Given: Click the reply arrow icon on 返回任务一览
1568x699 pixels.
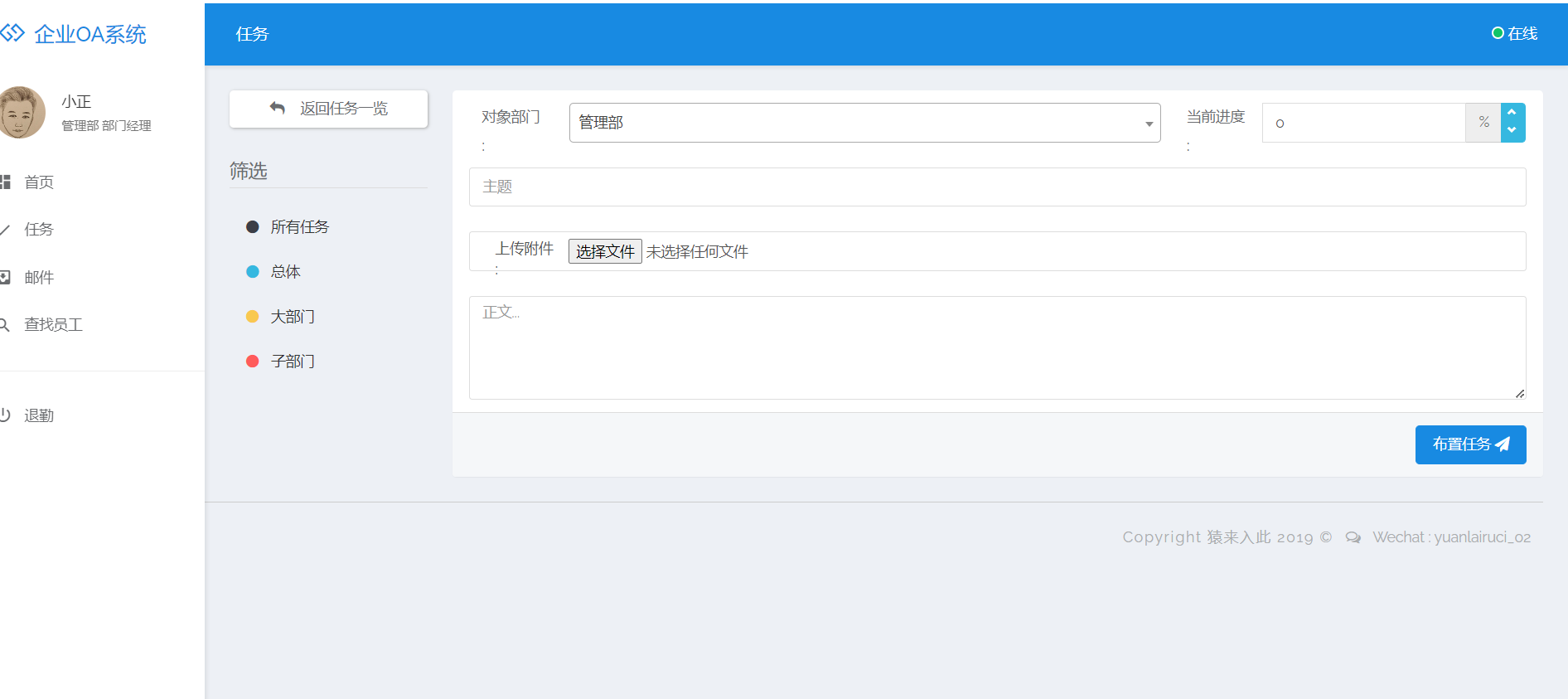Looking at the screenshot, I should (278, 108).
